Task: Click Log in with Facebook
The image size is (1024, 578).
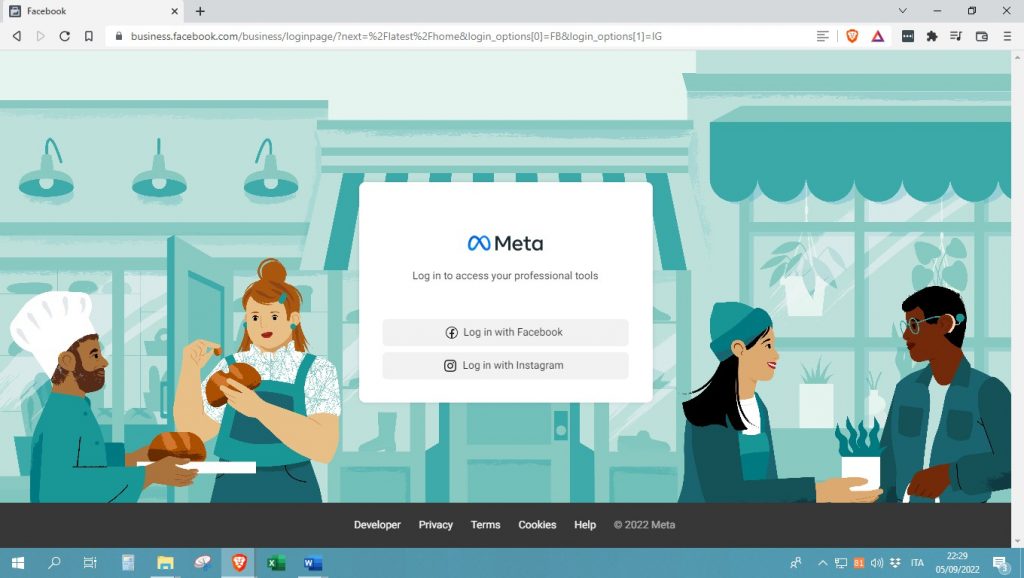Action: pos(504,332)
